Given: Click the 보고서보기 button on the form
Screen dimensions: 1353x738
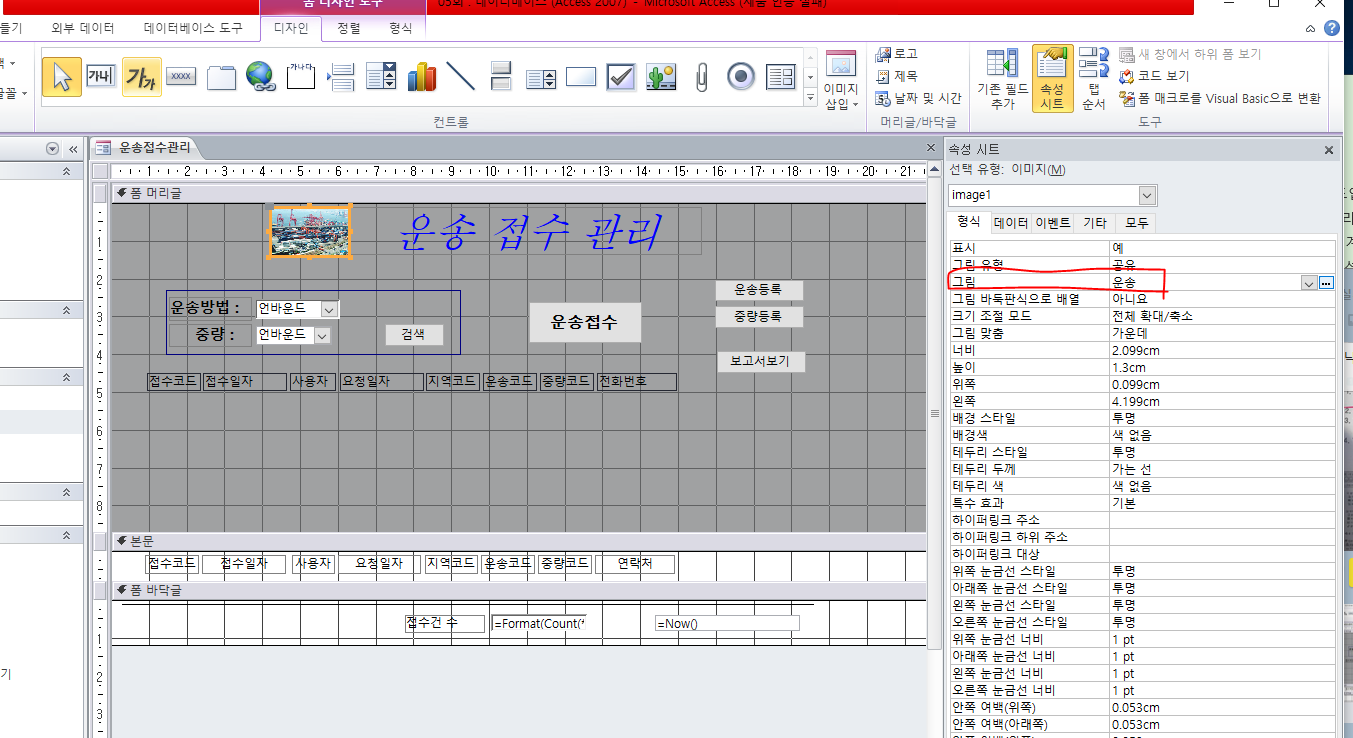Looking at the screenshot, I should pos(760,361).
